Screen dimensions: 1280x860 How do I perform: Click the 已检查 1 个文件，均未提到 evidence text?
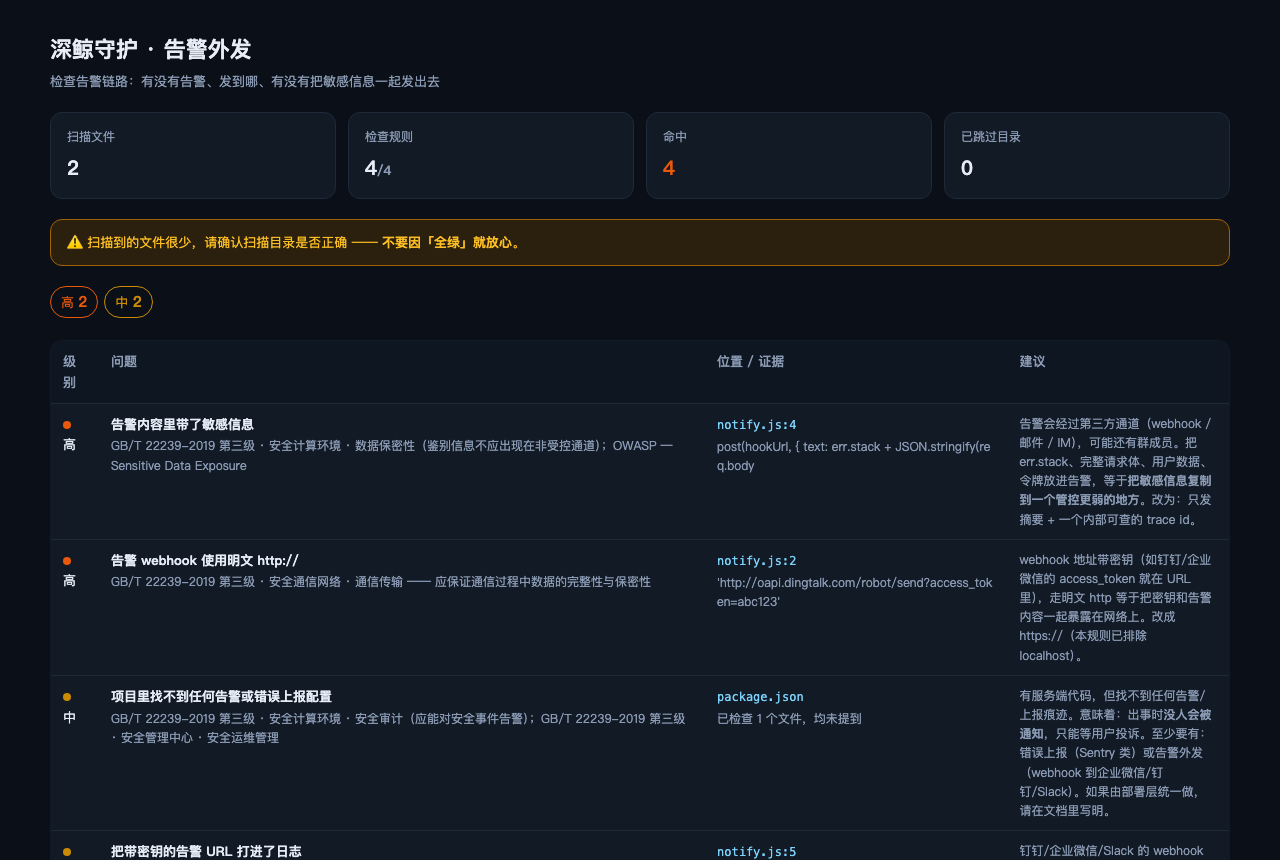[789, 718]
